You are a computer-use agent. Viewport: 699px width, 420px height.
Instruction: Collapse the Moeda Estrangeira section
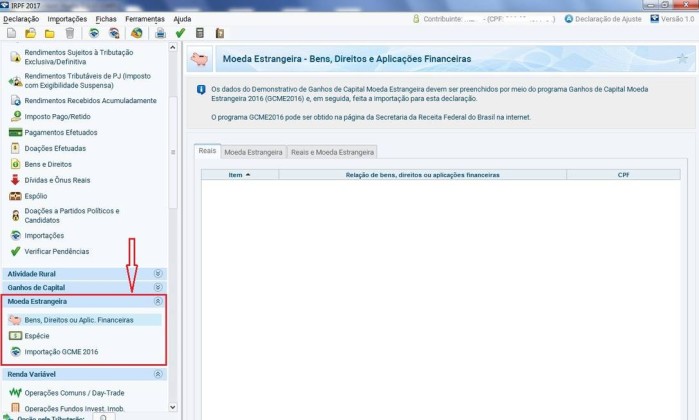pyautogui.click(x=157, y=301)
